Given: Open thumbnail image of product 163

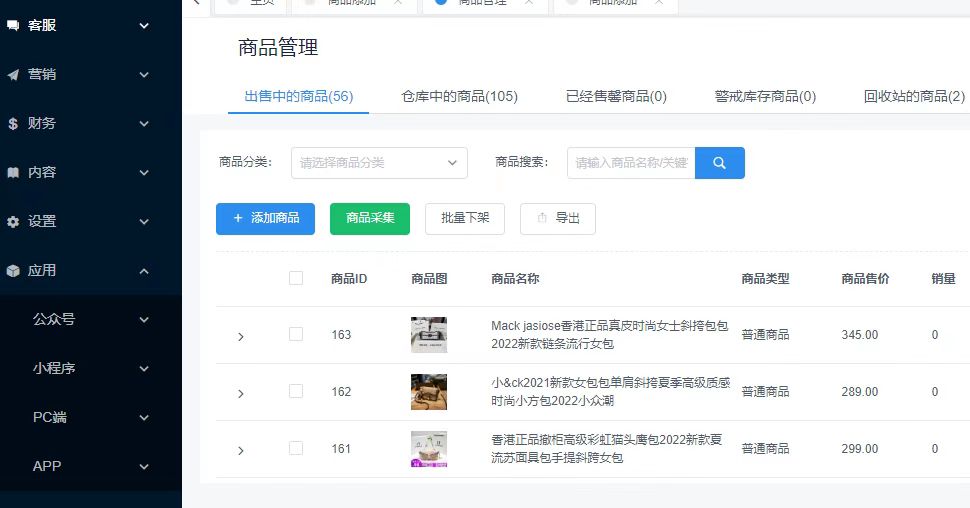Looking at the screenshot, I should 429,335.
